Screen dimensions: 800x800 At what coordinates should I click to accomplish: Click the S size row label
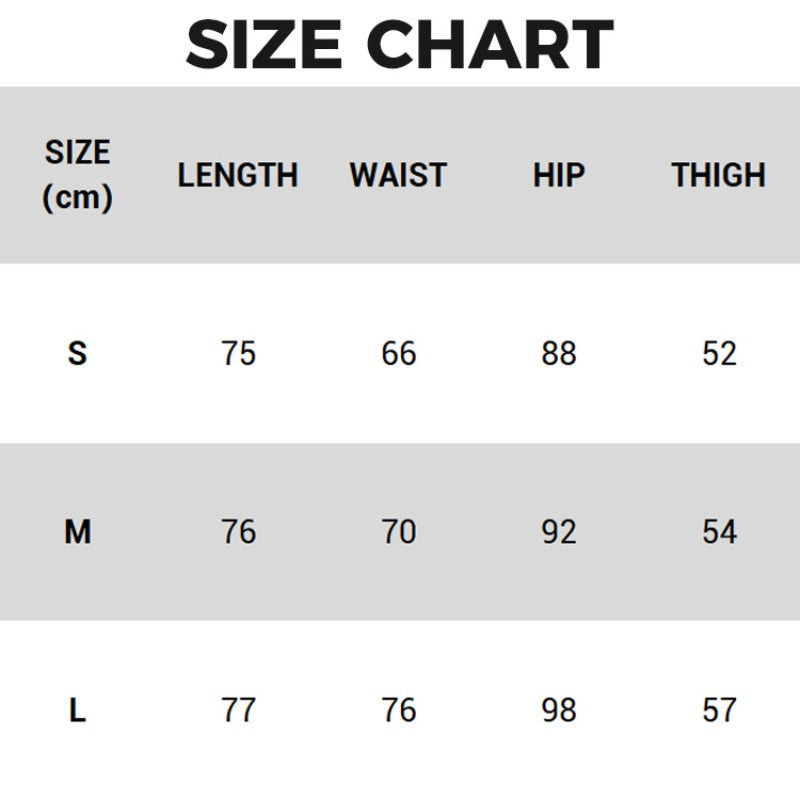[x=77, y=353]
